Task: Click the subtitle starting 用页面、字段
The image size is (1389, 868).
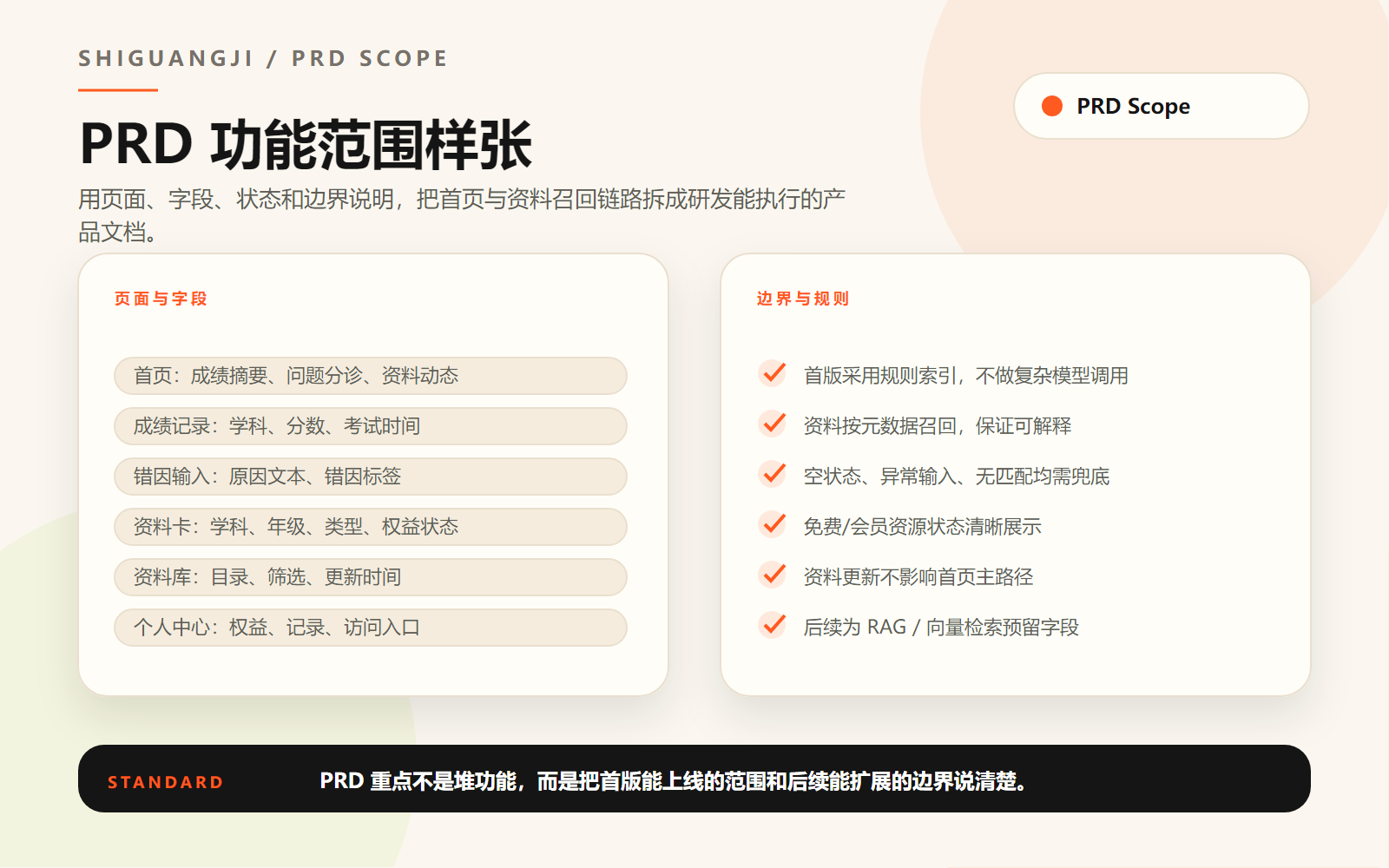Action: click(x=462, y=215)
